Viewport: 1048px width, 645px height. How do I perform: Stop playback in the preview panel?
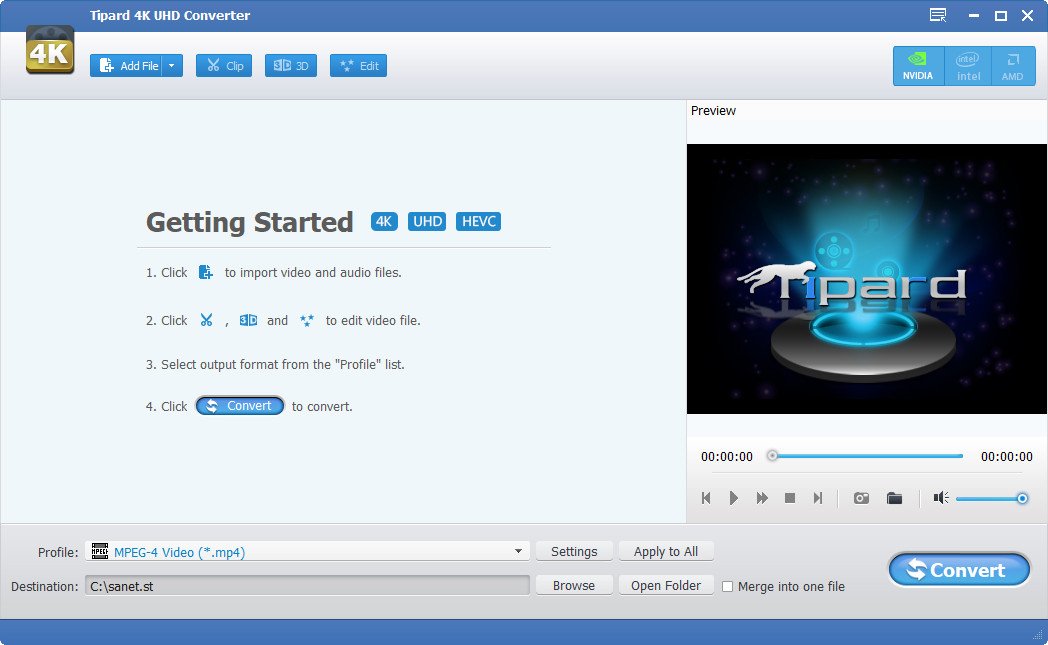789,497
